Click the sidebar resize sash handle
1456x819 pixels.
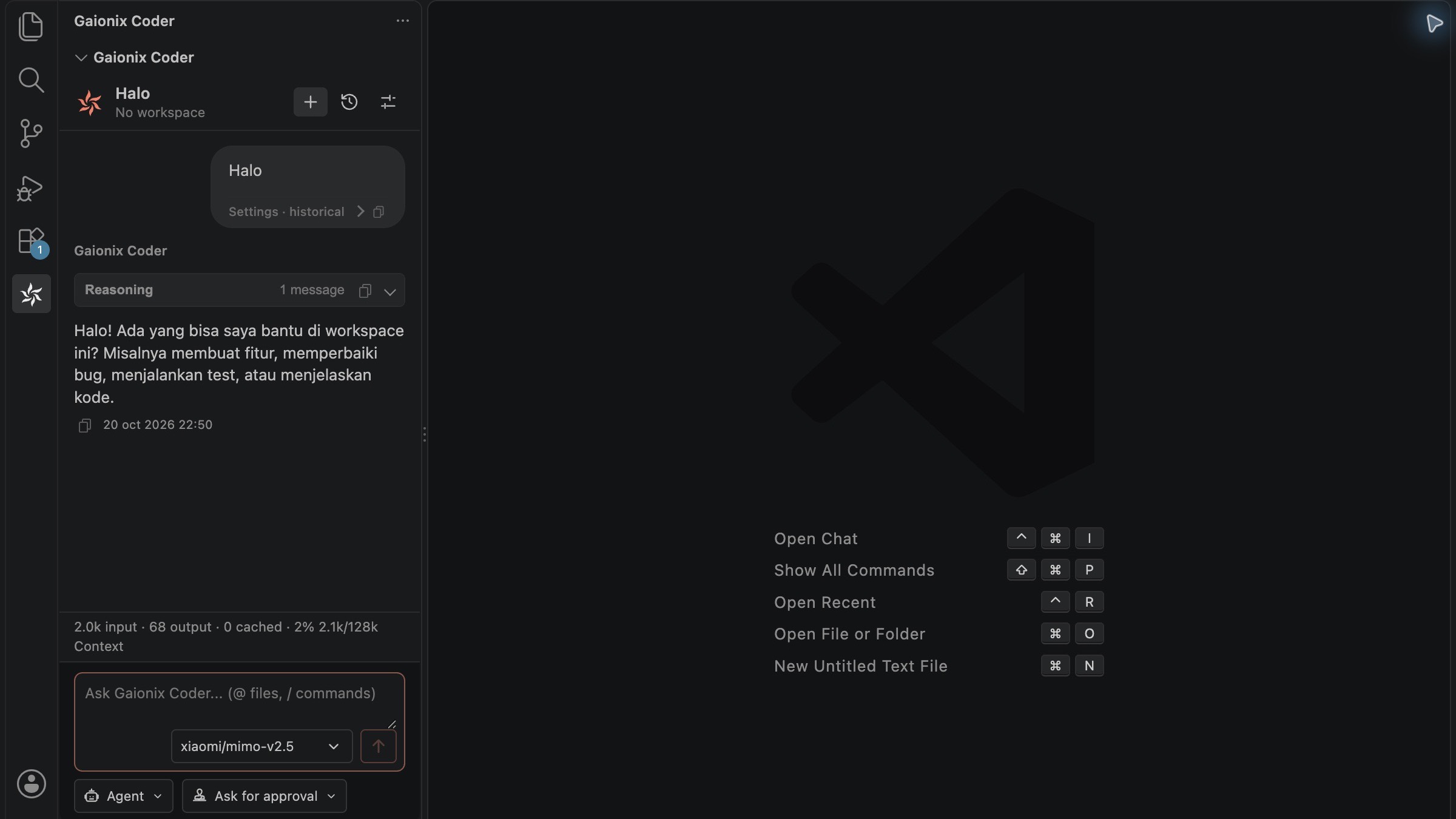click(424, 434)
